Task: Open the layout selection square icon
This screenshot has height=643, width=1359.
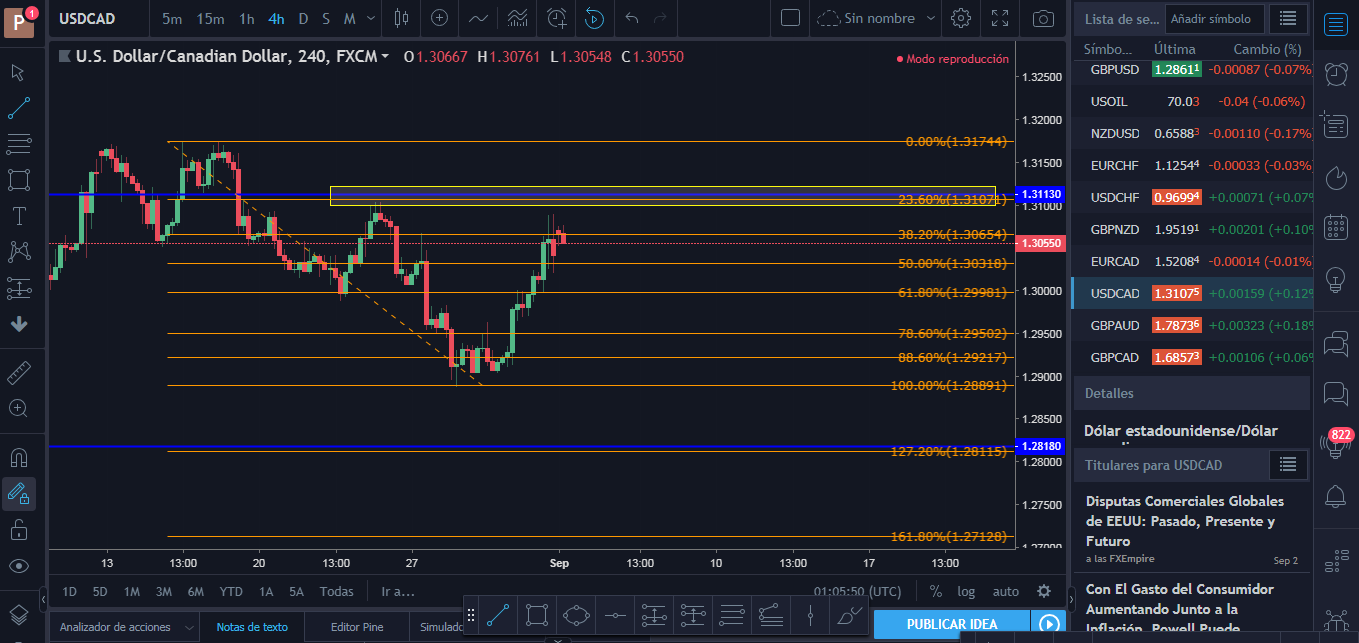Action: click(790, 18)
